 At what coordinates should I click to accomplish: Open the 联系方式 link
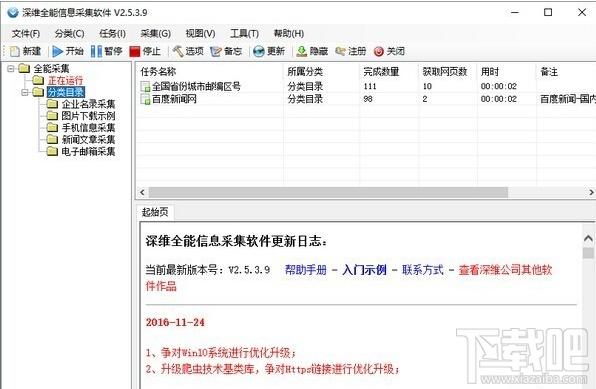[x=423, y=270]
